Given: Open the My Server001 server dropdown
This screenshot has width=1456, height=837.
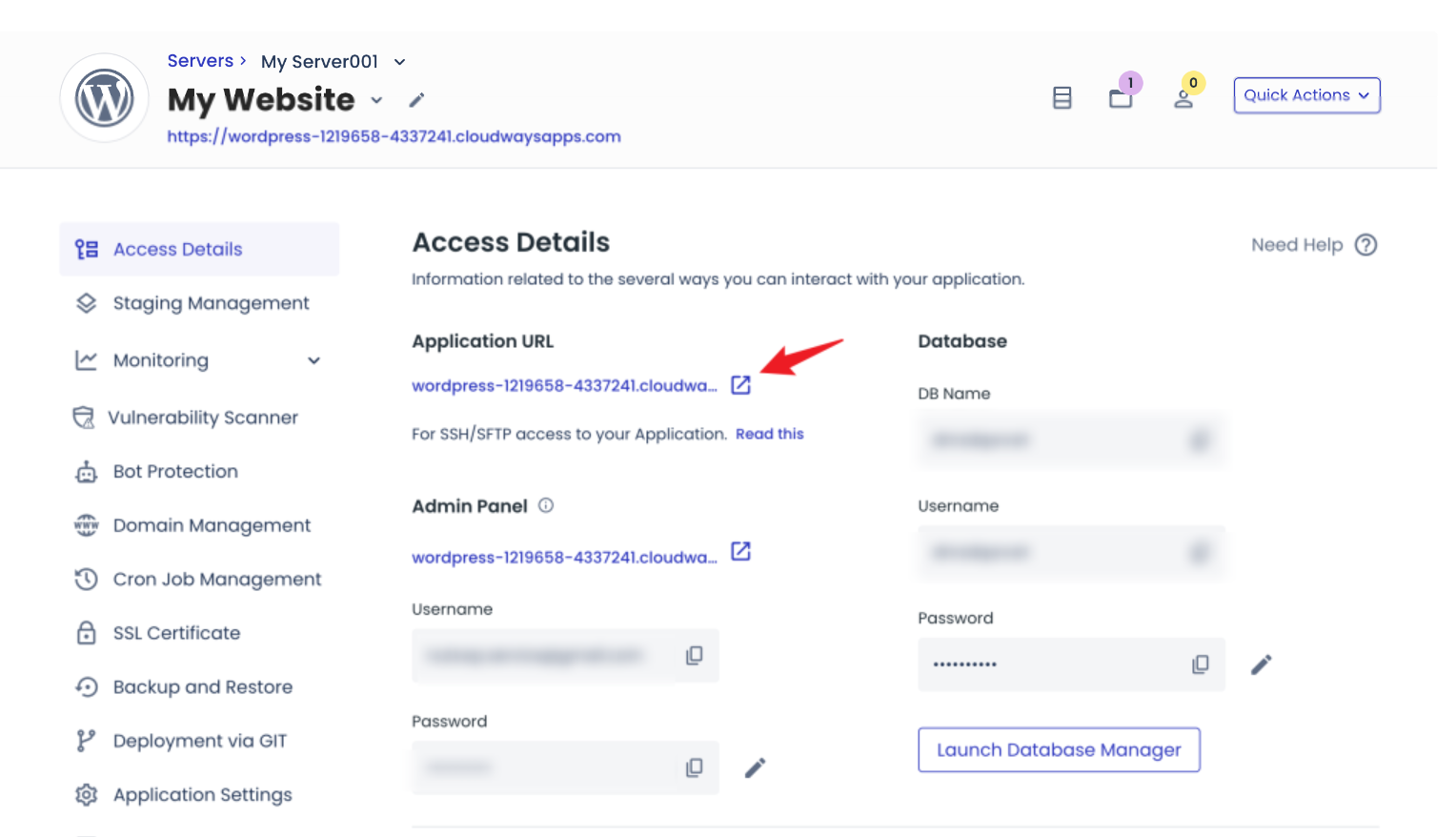Looking at the screenshot, I should tap(400, 62).
